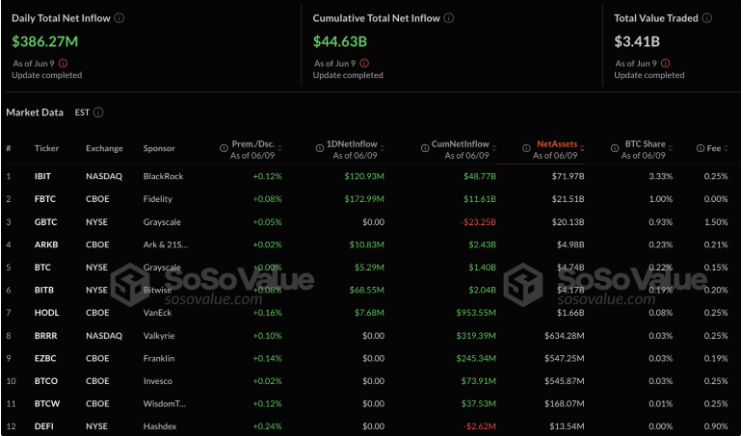Click the $386.27M daily inflow value
Viewport: 744px width, 436px height.
point(45,42)
